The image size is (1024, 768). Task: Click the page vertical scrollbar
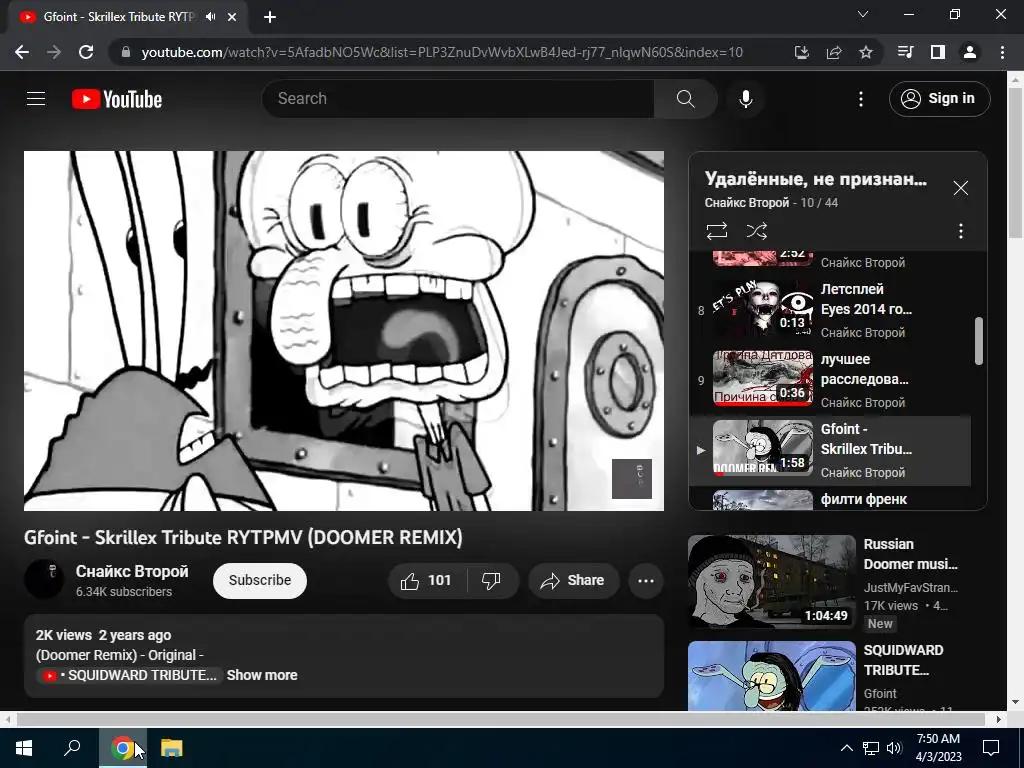point(1015,163)
